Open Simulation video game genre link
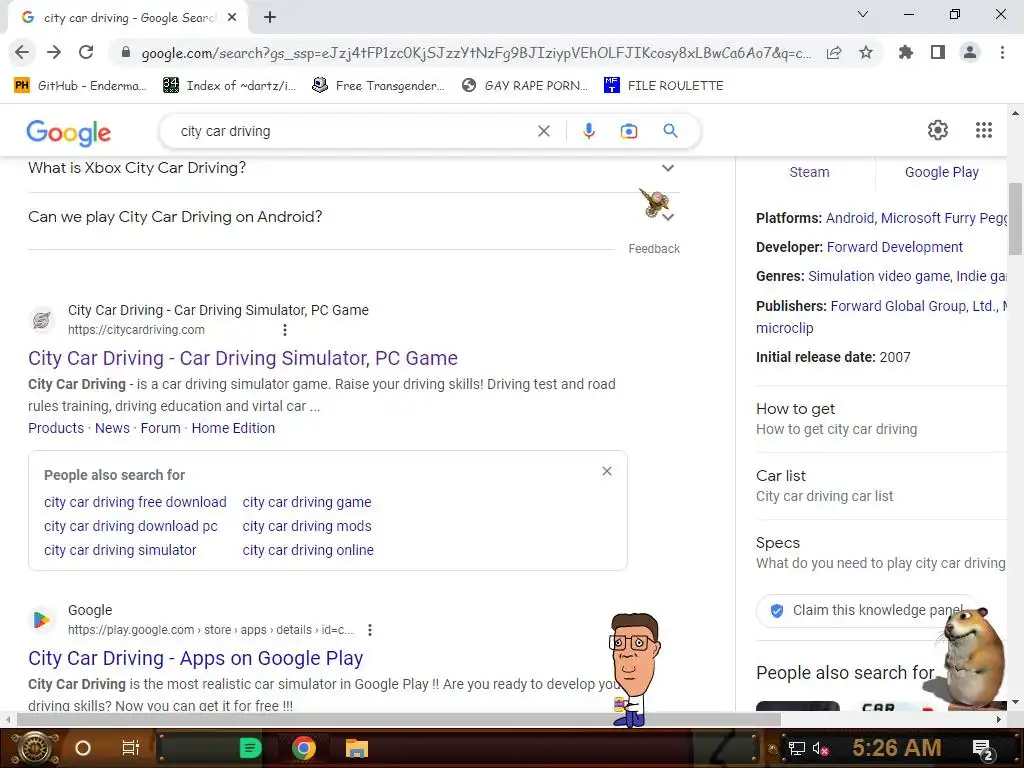Image resolution: width=1024 pixels, height=768 pixels. [879, 276]
